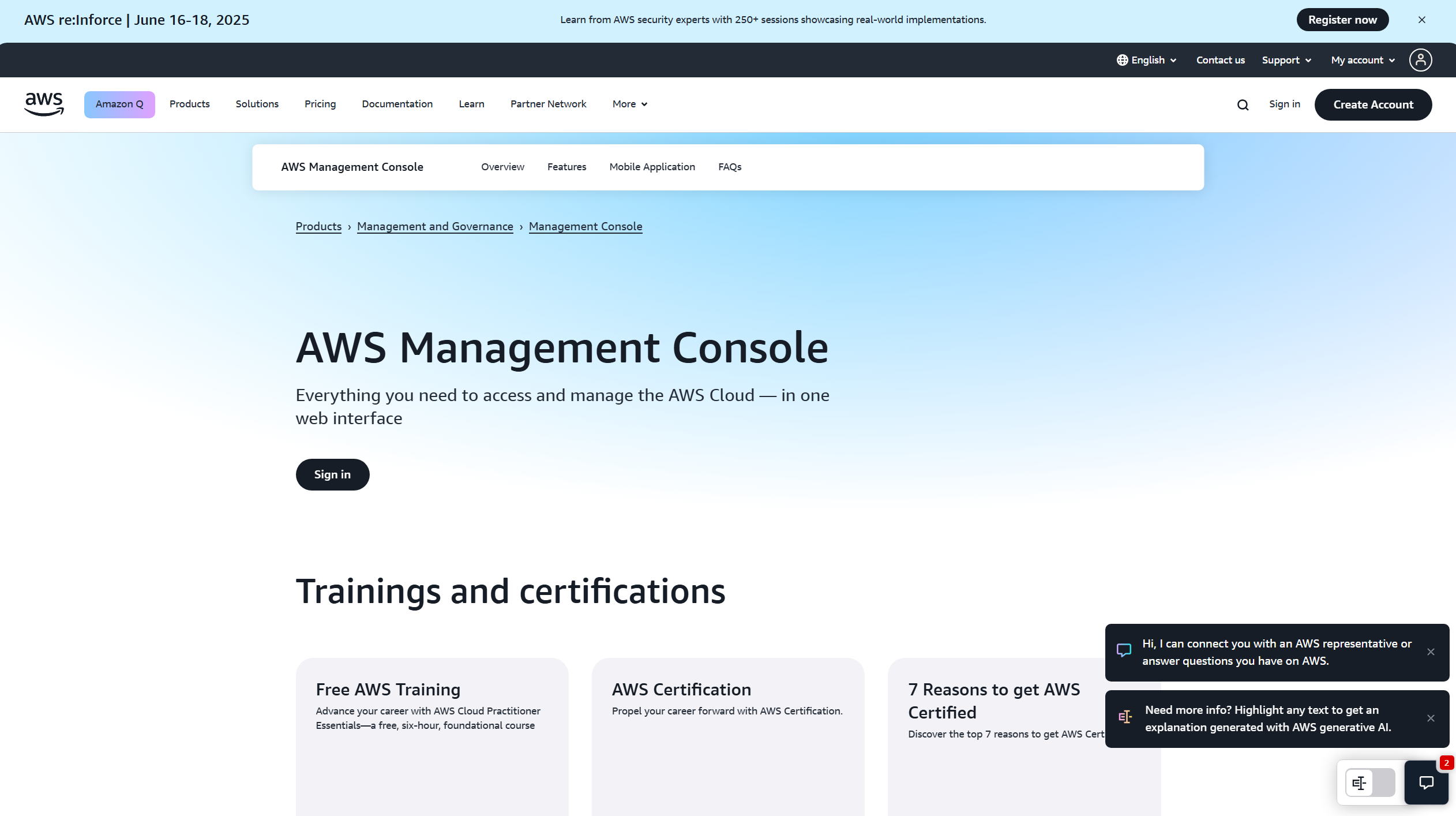Click Contact us link
Image resolution: width=1456 pixels, height=816 pixels.
pyautogui.click(x=1221, y=60)
